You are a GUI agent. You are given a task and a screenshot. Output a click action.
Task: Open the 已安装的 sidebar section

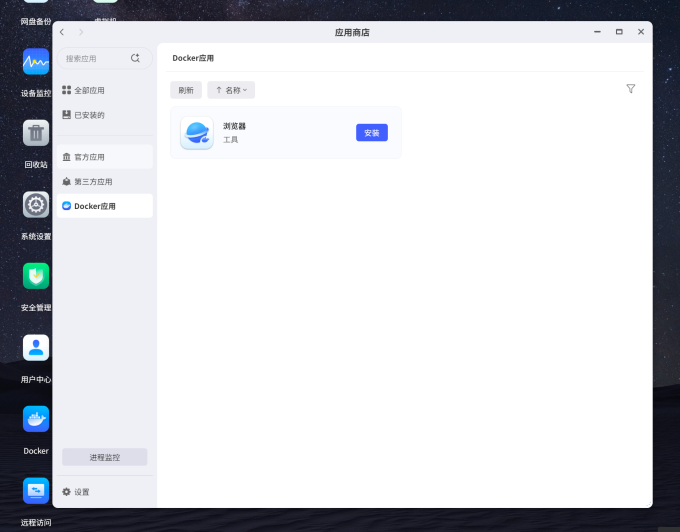point(105,115)
